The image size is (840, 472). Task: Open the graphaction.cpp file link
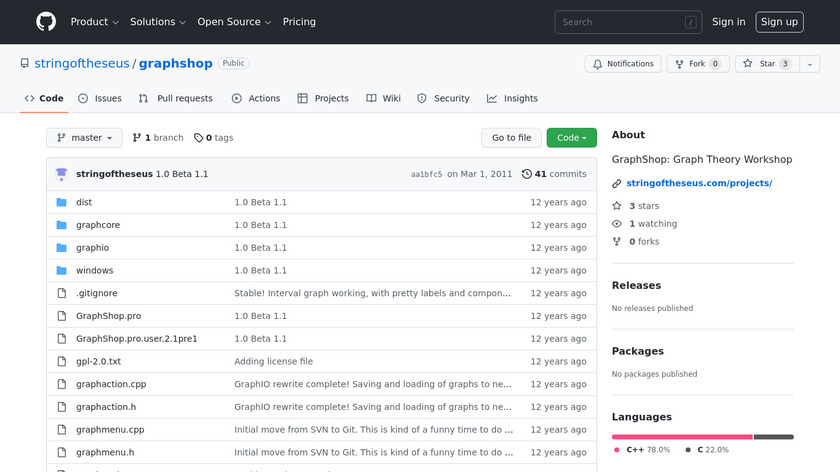pos(111,384)
